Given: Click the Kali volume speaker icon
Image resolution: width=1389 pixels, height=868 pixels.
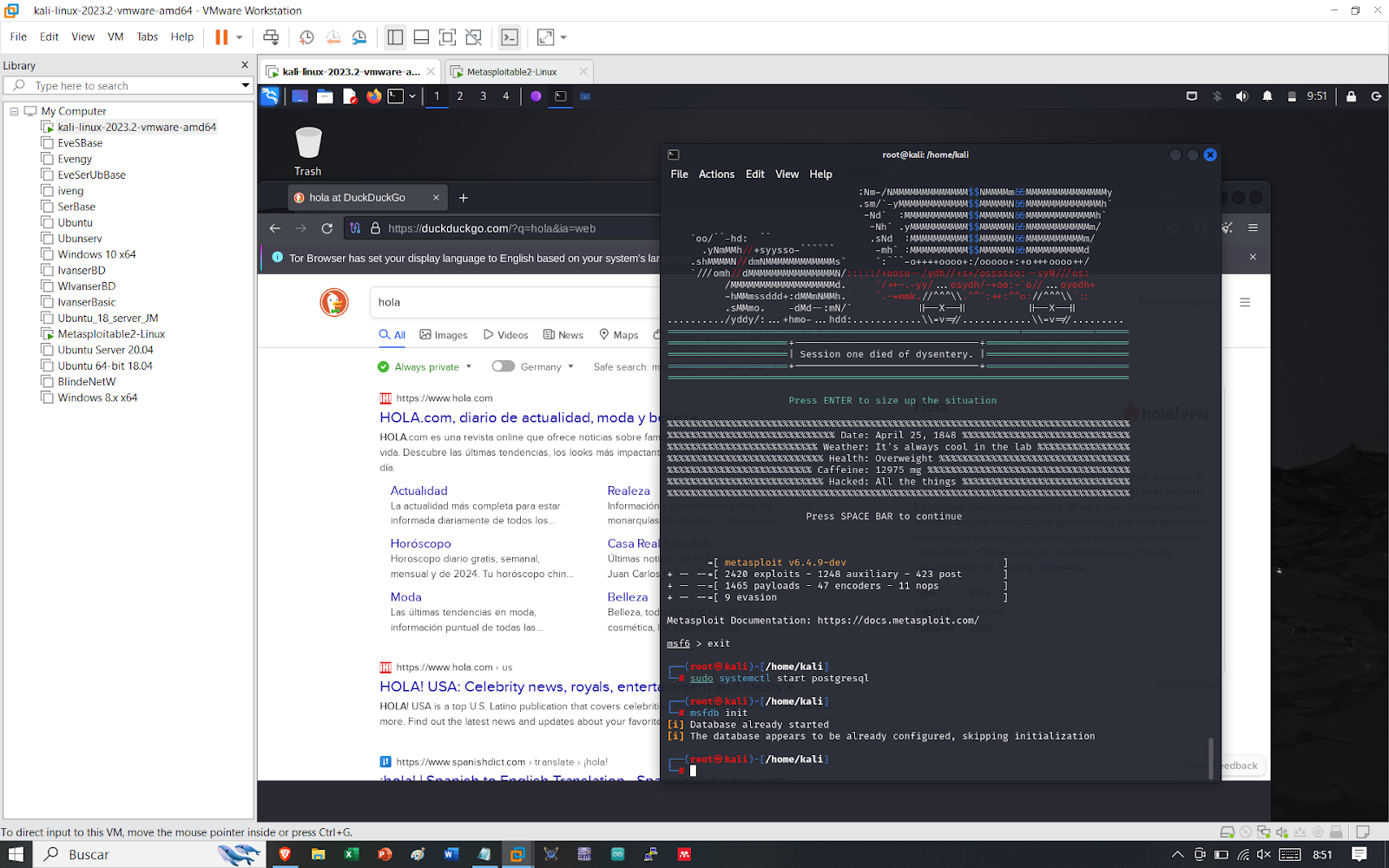Looking at the screenshot, I should (1242, 96).
